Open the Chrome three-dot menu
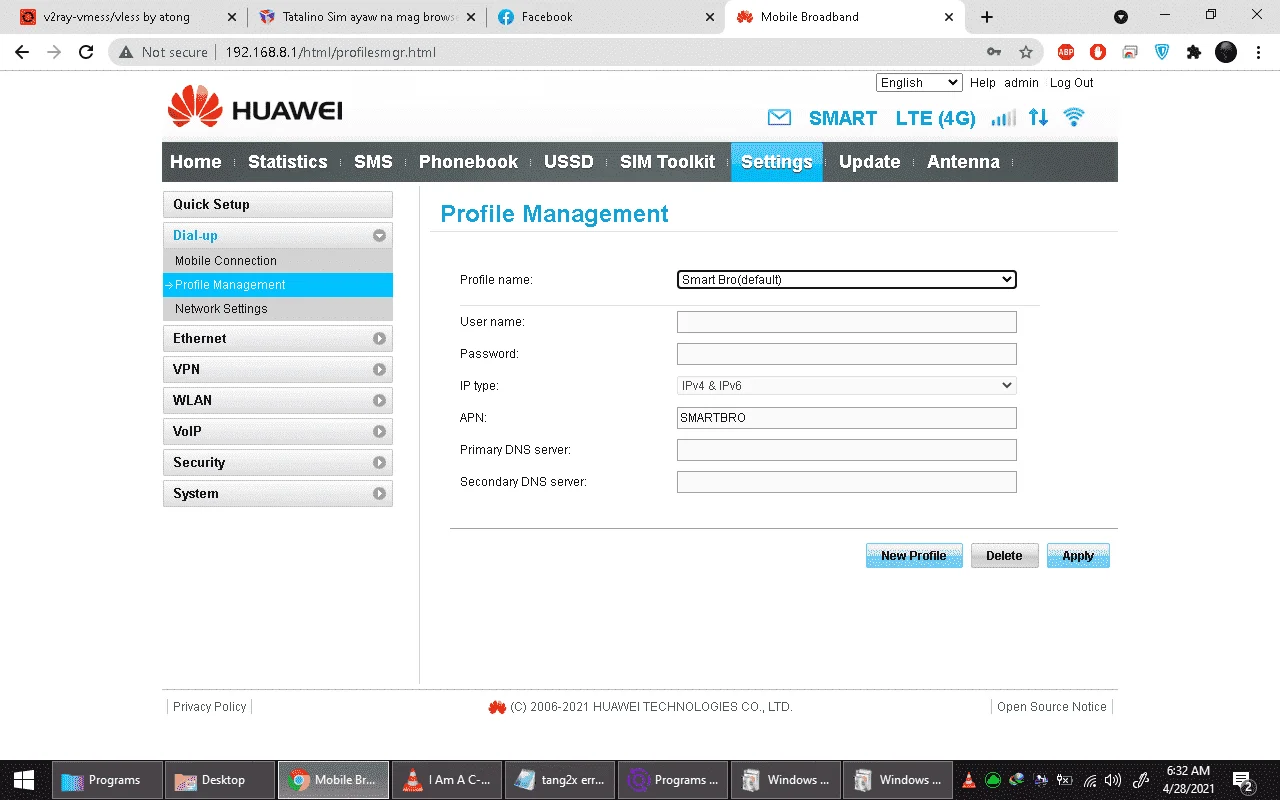Image resolution: width=1280 pixels, height=800 pixels. [x=1258, y=52]
